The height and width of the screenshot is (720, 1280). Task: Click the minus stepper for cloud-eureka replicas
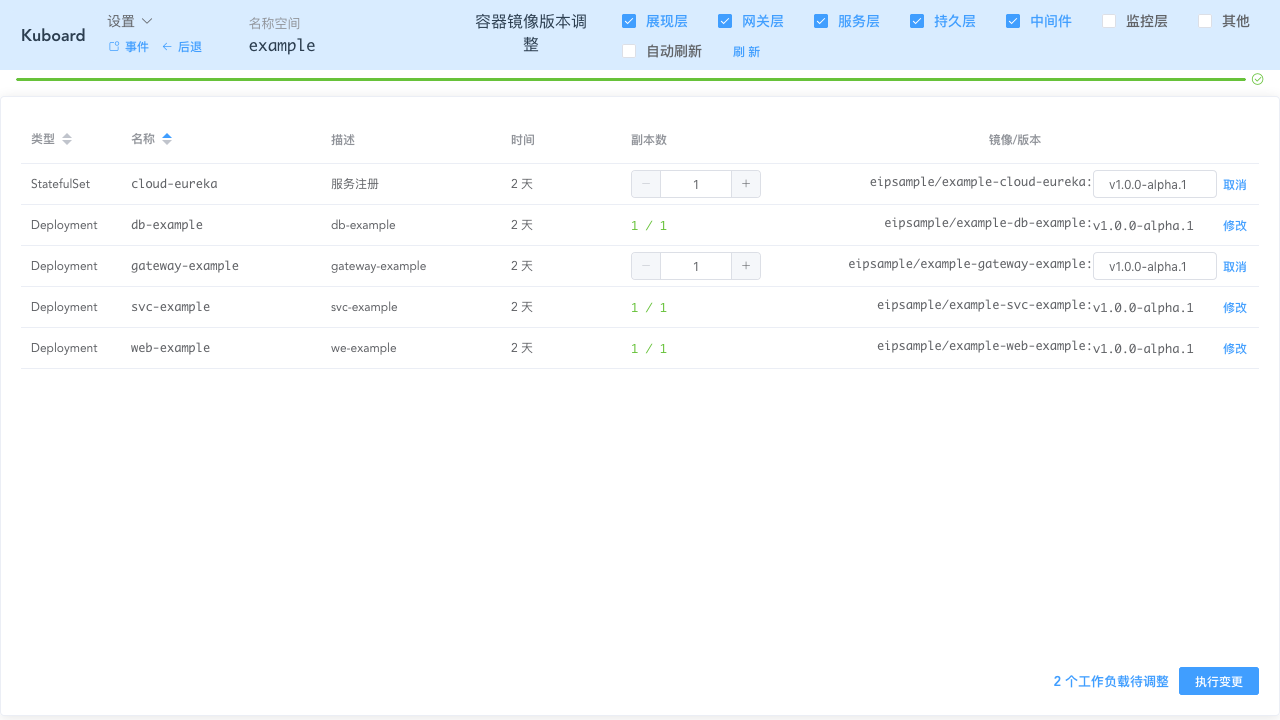point(645,183)
